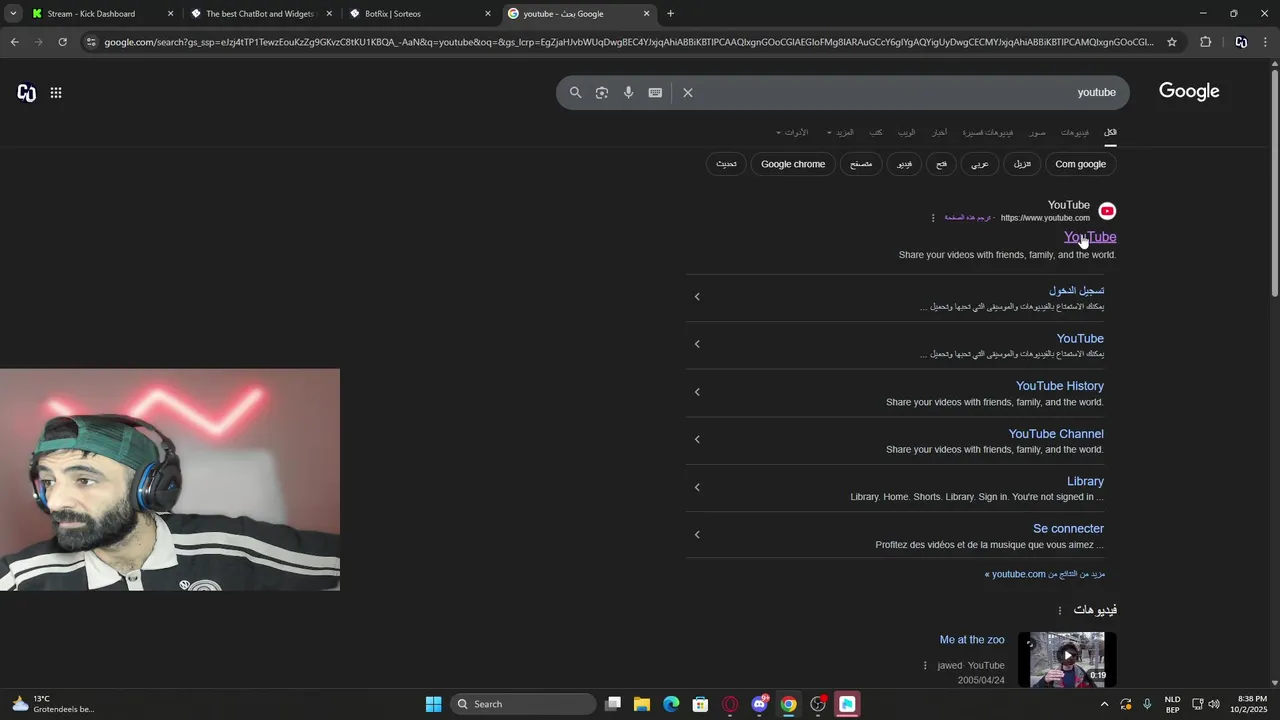Image resolution: width=1280 pixels, height=720 pixels.
Task: Open Microsoft Store from taskbar
Action: coord(700,704)
